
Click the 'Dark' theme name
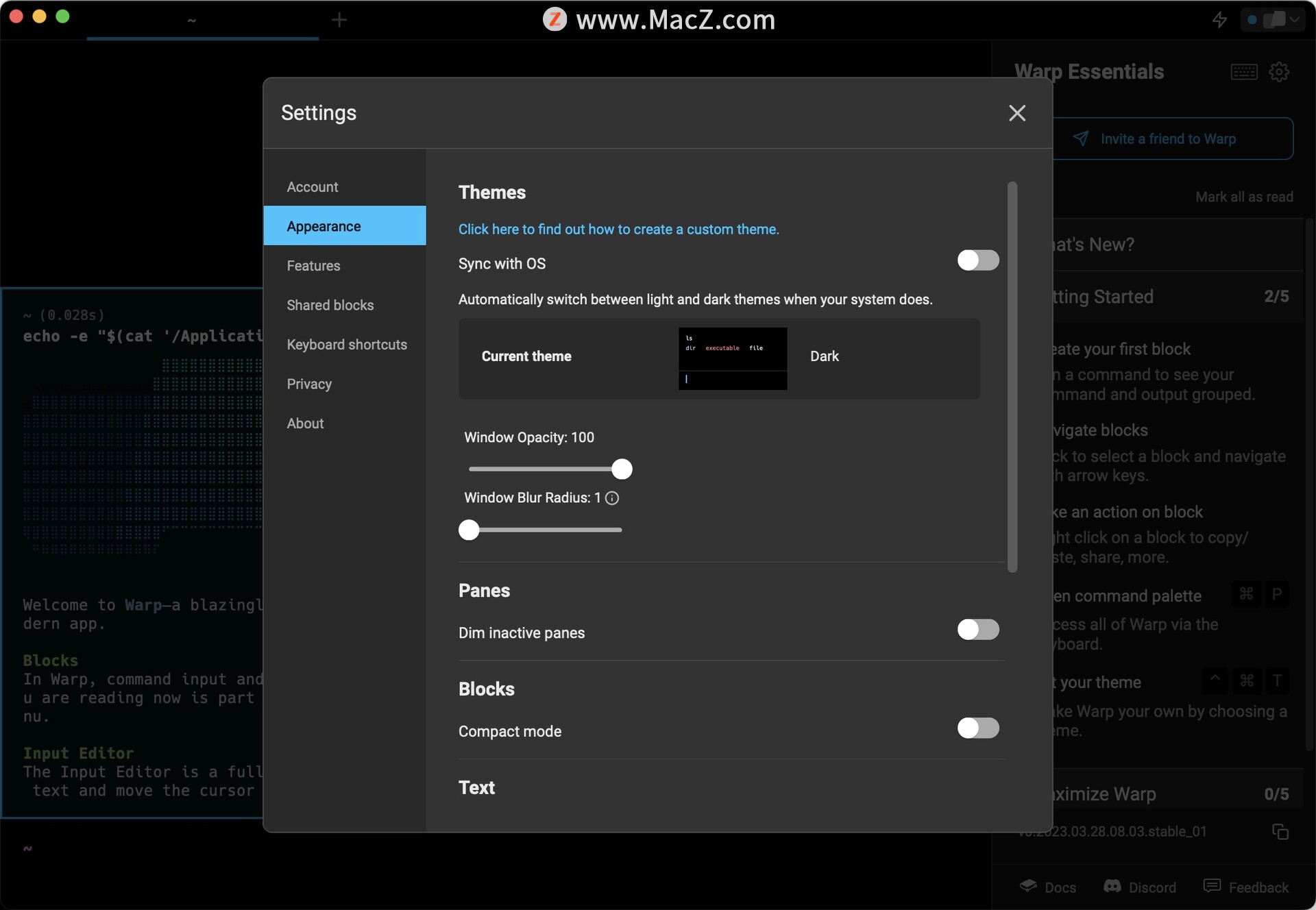(825, 356)
